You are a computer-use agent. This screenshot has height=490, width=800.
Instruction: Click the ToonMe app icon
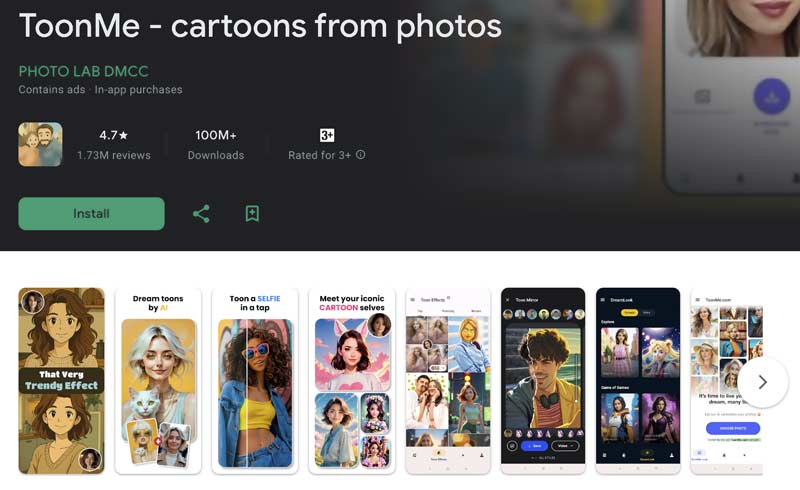[x=40, y=144]
